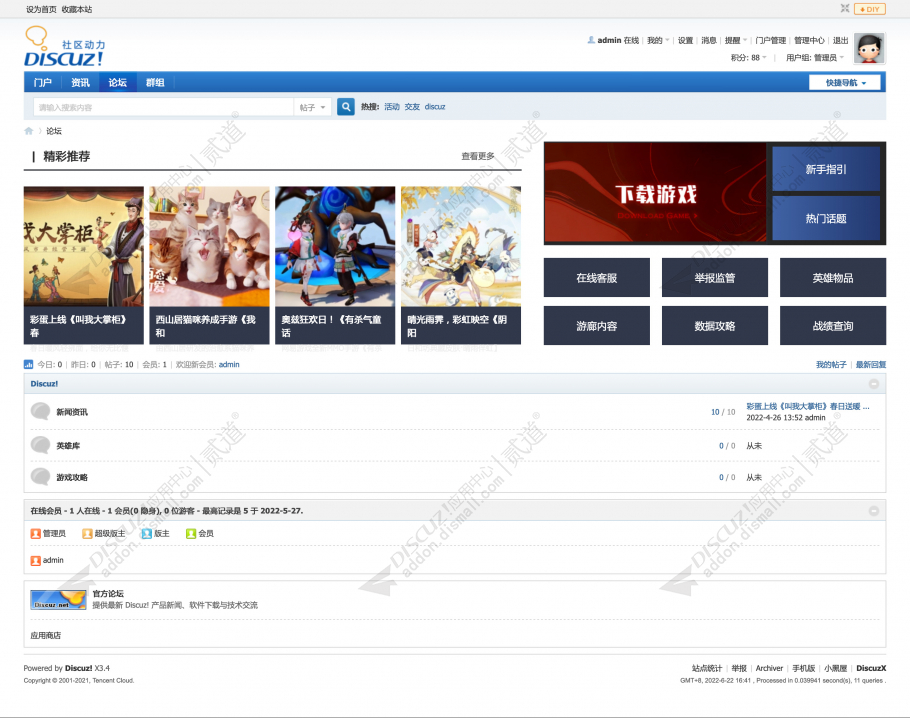The width and height of the screenshot is (910, 718).
Task: Click the 数据攻略 button
Action: pyautogui.click(x=714, y=326)
